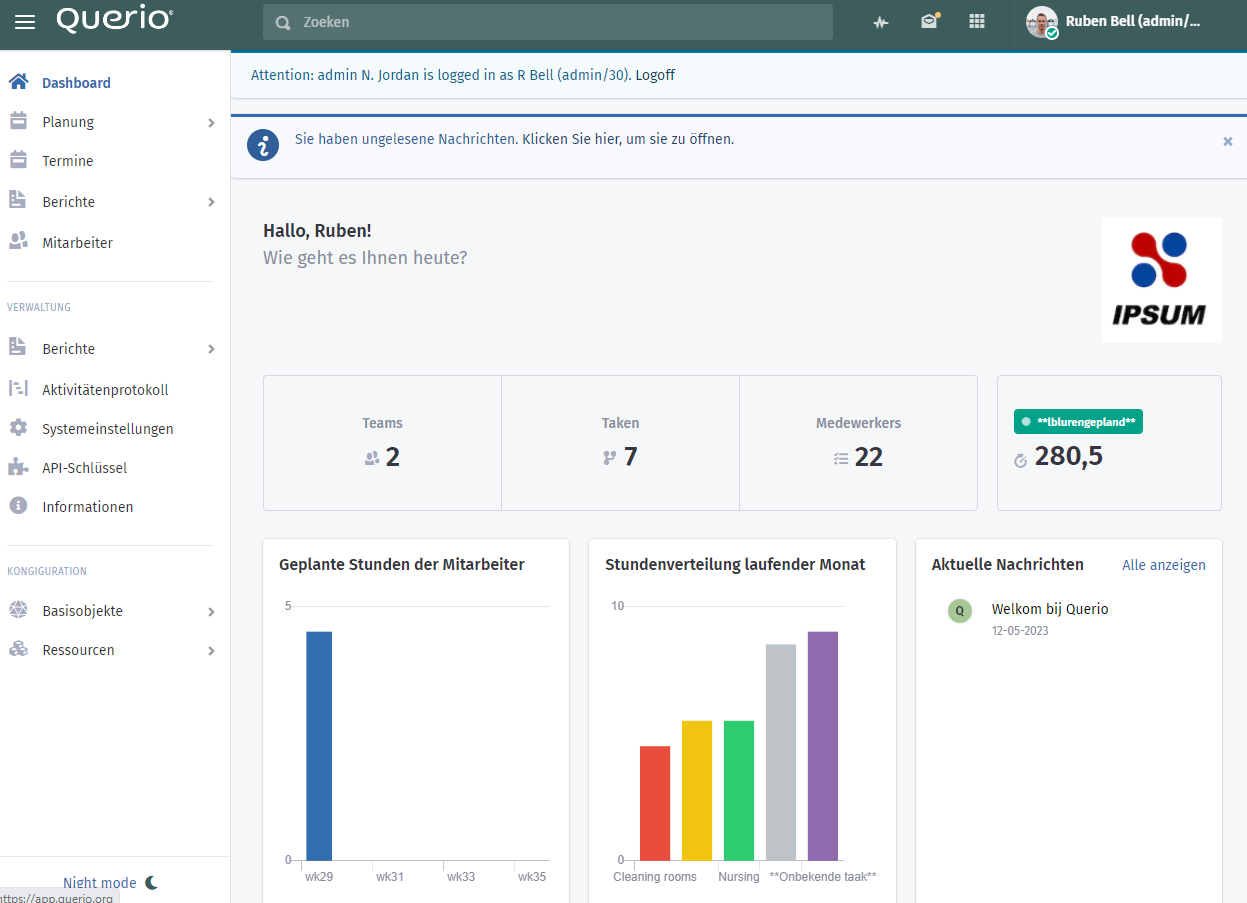The width and height of the screenshot is (1247, 903).
Task: Open the hamburger menu icon
Action: [x=25, y=22]
